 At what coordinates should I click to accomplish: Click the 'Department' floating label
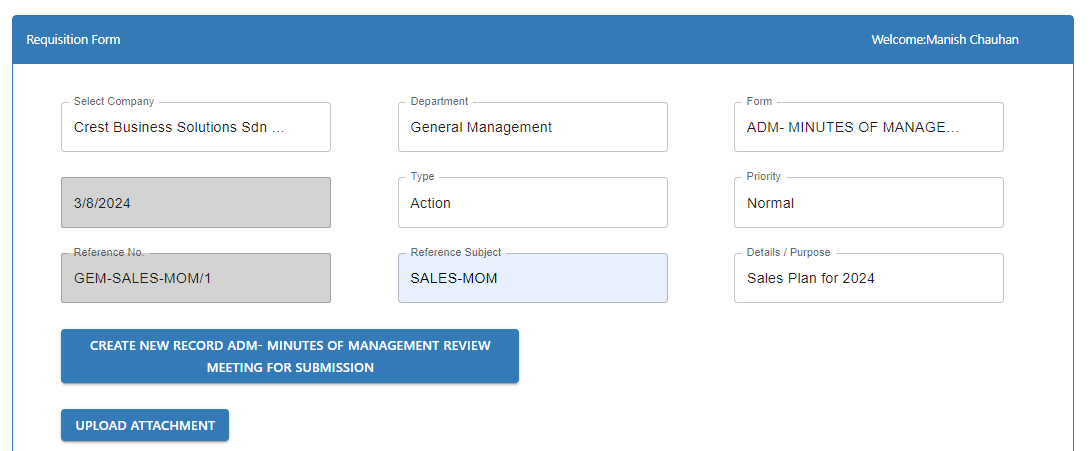pos(439,102)
